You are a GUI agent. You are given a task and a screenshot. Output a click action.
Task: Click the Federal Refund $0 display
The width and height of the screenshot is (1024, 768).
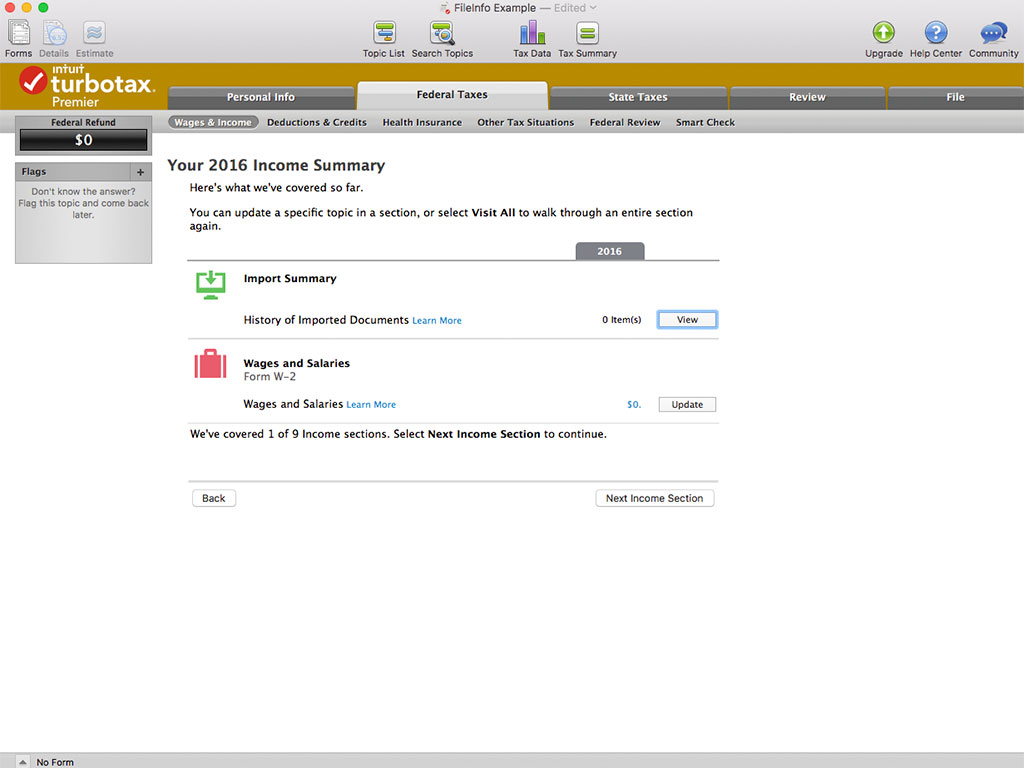coord(84,140)
